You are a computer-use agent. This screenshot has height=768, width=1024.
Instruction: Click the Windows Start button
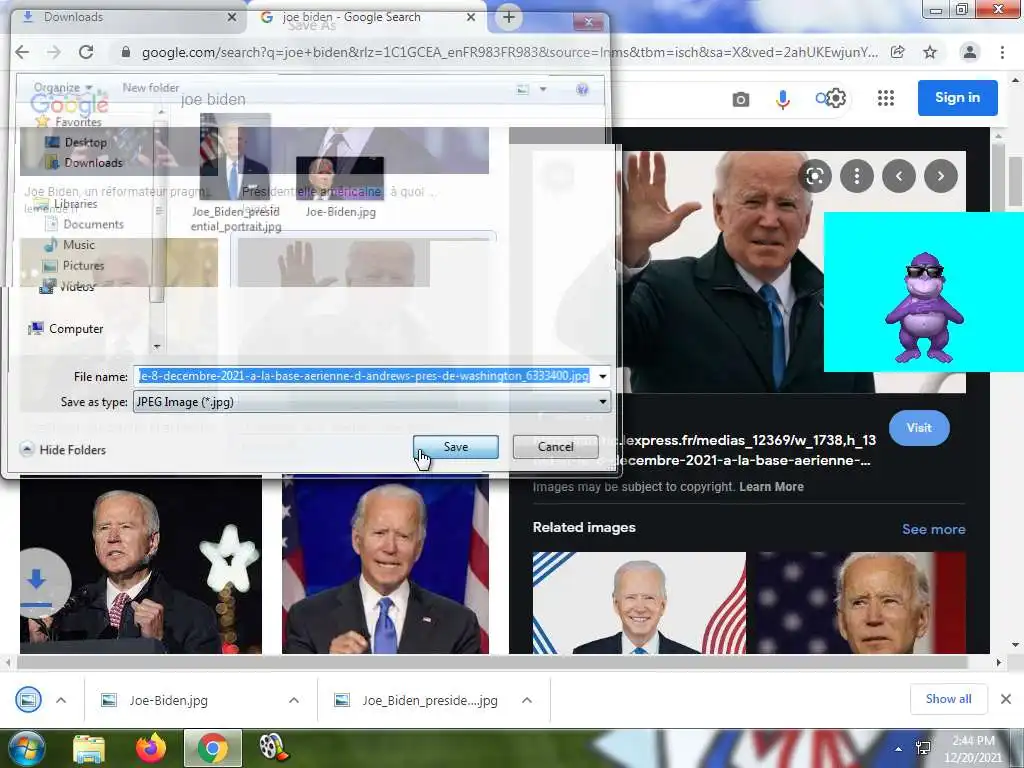pyautogui.click(x=25, y=748)
